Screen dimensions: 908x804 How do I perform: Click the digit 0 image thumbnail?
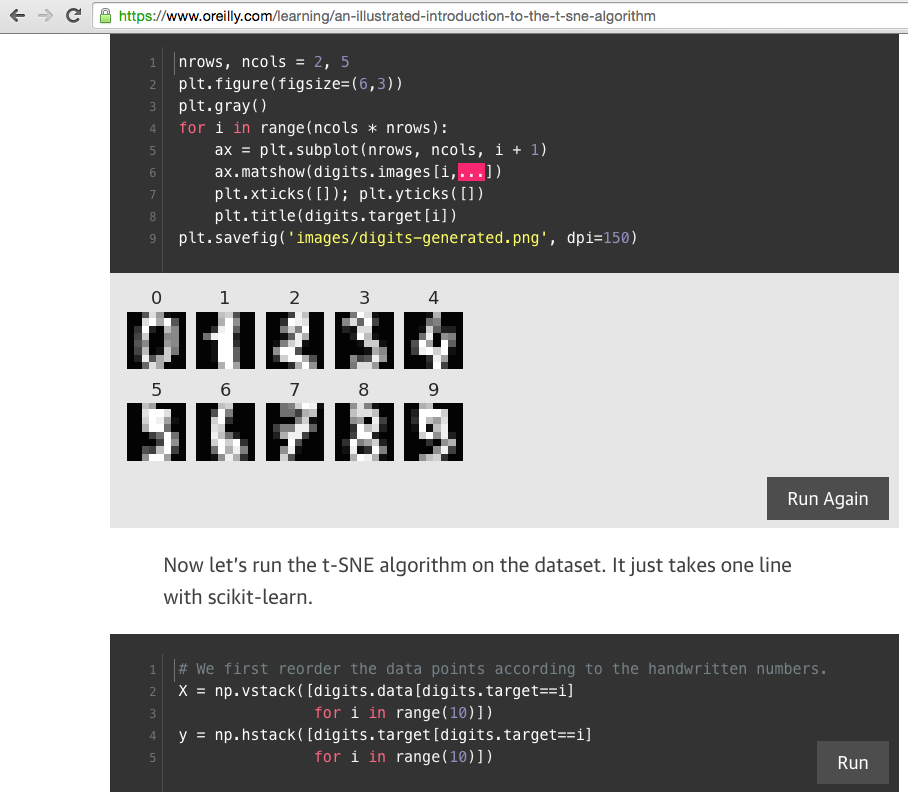(156, 340)
